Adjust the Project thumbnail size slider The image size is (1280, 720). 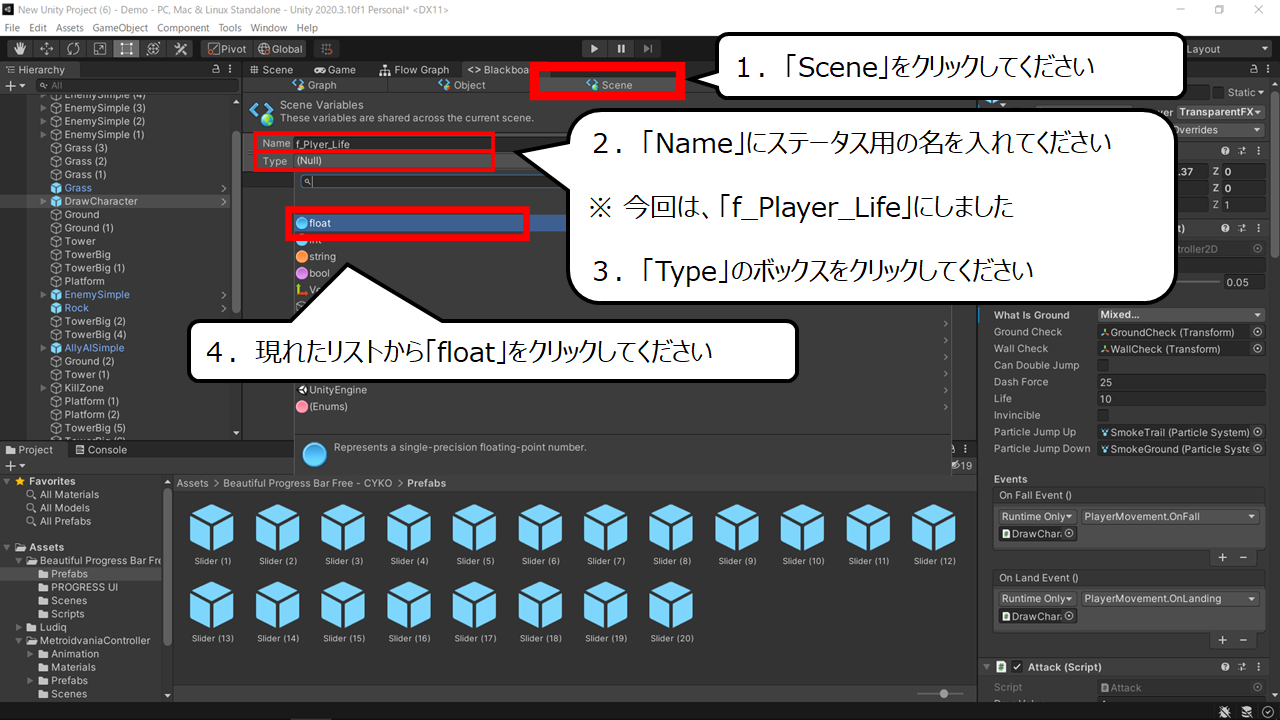point(944,693)
